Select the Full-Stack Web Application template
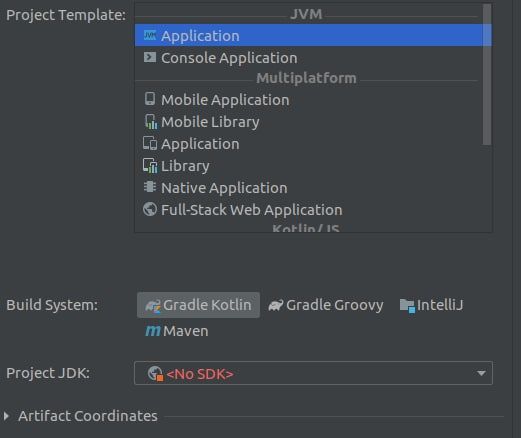The height and width of the screenshot is (438, 521). coord(309,210)
